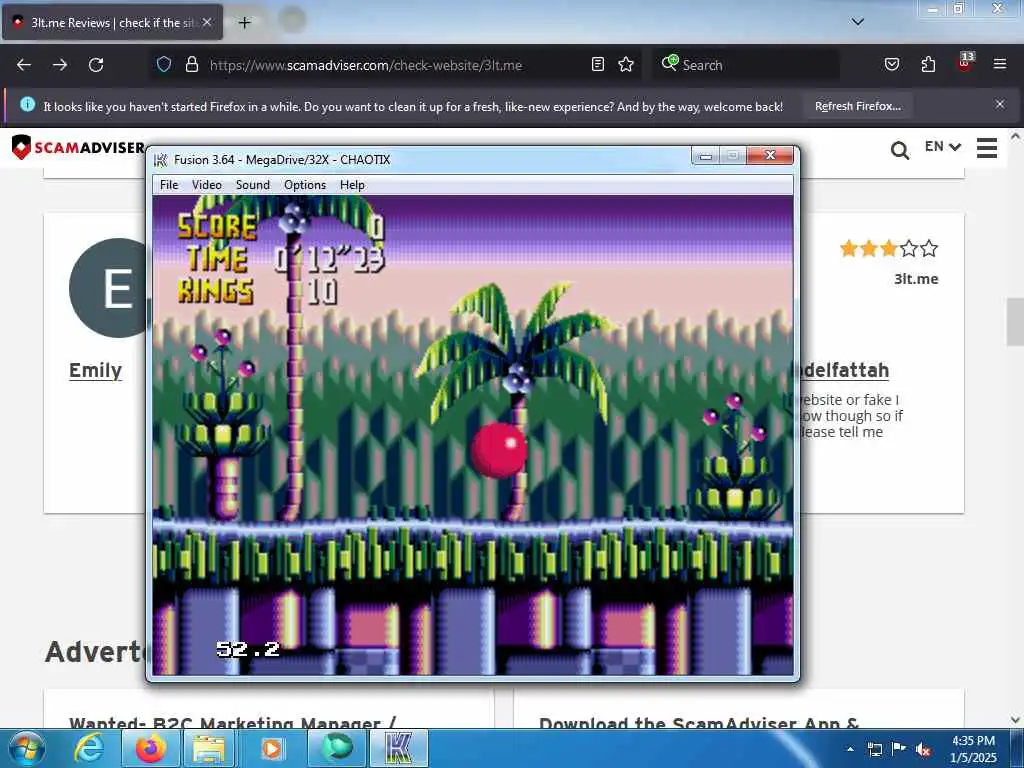Click the Fusion window title icon
This screenshot has height=768, width=1024.
coord(161,159)
